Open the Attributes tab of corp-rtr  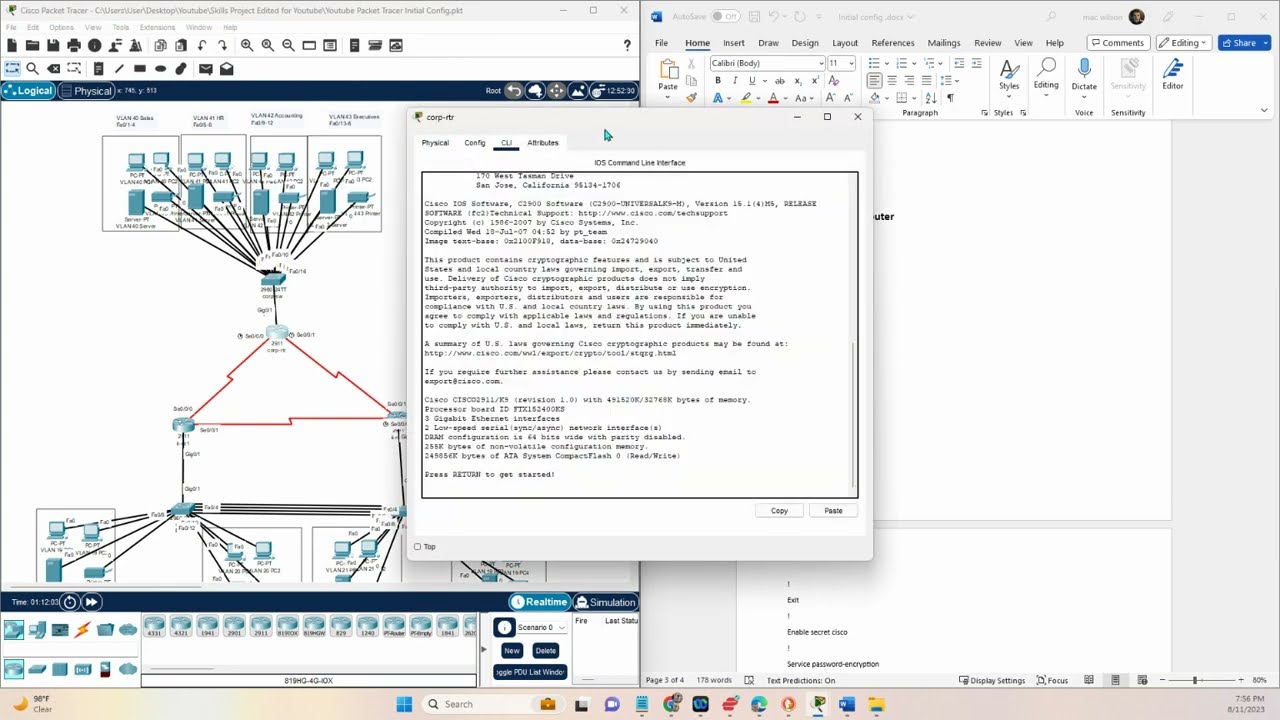coord(543,143)
